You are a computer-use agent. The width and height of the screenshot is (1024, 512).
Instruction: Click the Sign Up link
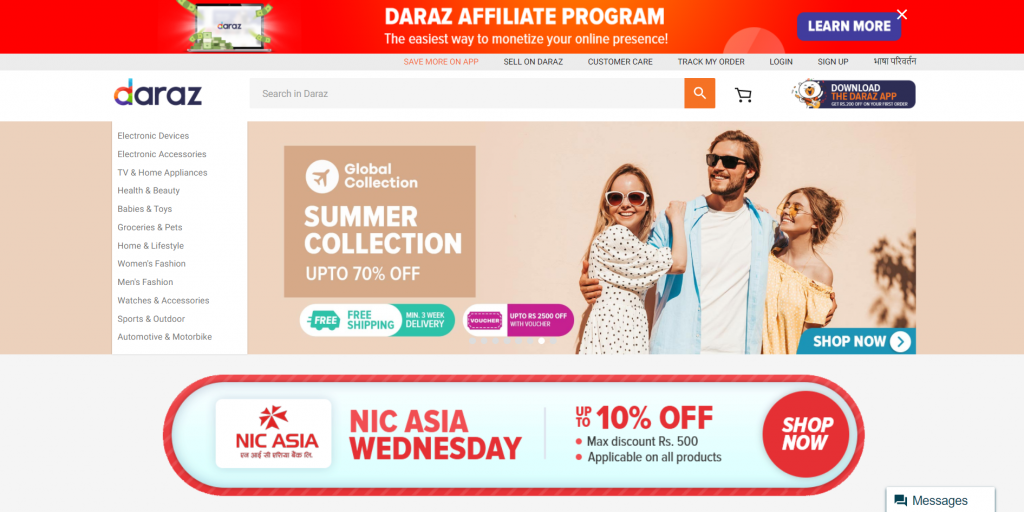tap(833, 62)
